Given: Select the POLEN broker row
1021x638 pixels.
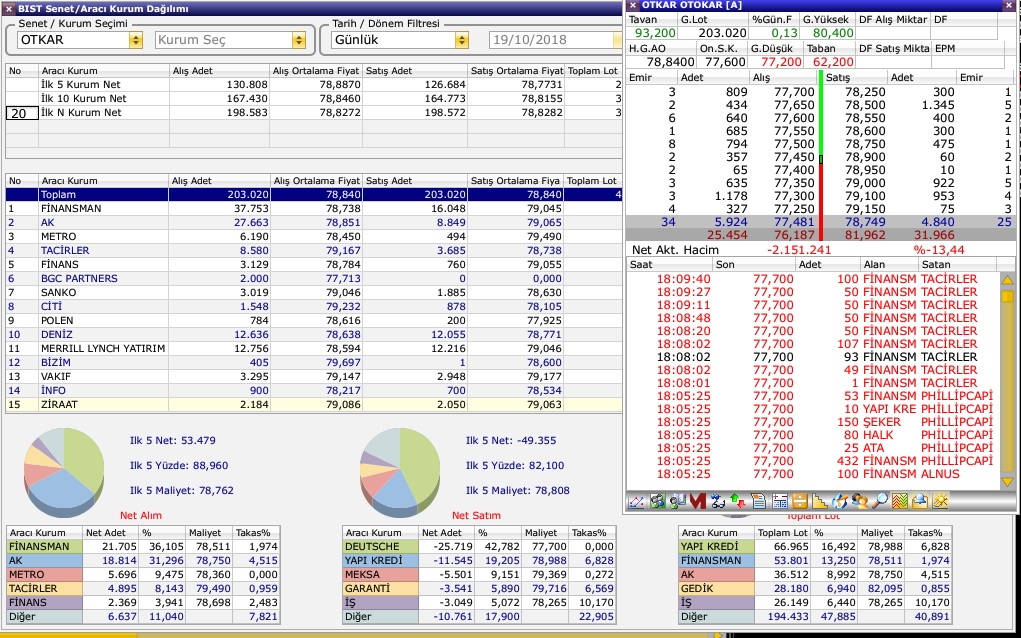Looking at the screenshot, I should pyautogui.click(x=314, y=321).
